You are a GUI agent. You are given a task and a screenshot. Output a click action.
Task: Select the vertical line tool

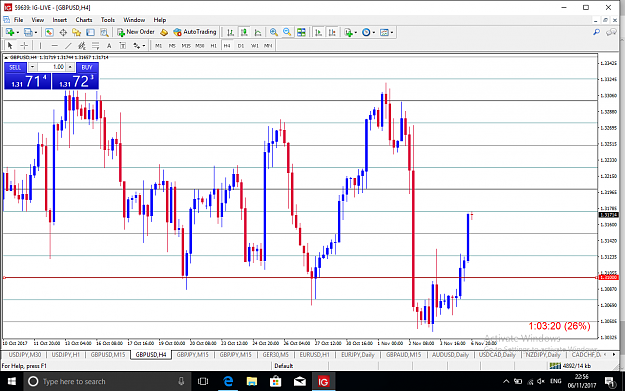coord(40,45)
